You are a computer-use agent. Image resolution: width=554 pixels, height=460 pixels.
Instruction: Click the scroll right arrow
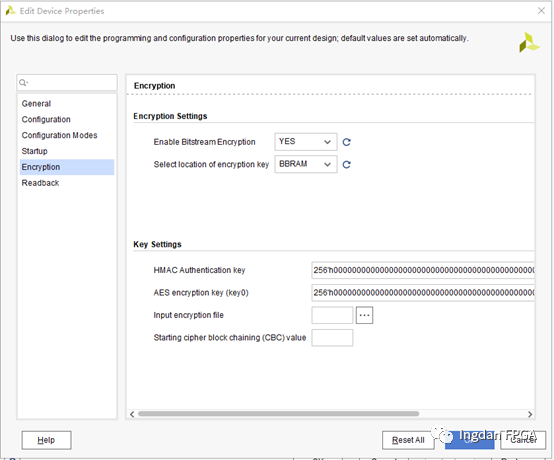coord(530,414)
